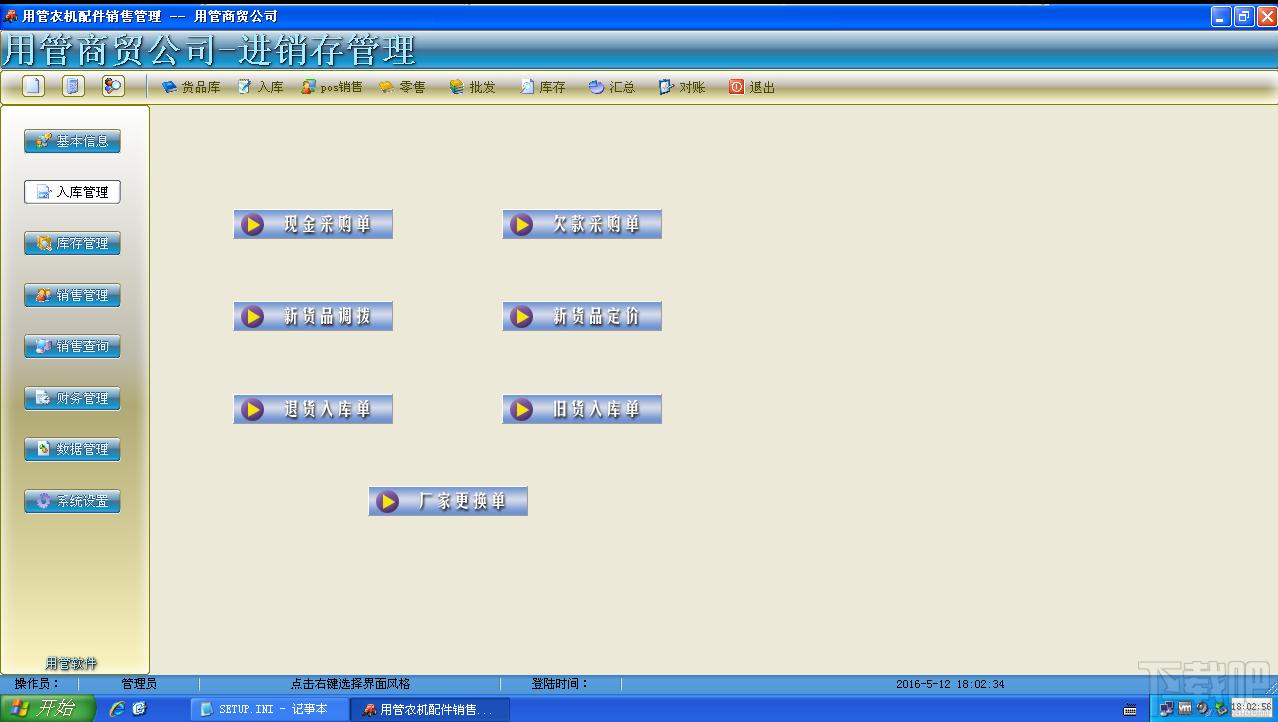
Task: Click the 厂家更换单 button
Action: pyautogui.click(x=448, y=501)
